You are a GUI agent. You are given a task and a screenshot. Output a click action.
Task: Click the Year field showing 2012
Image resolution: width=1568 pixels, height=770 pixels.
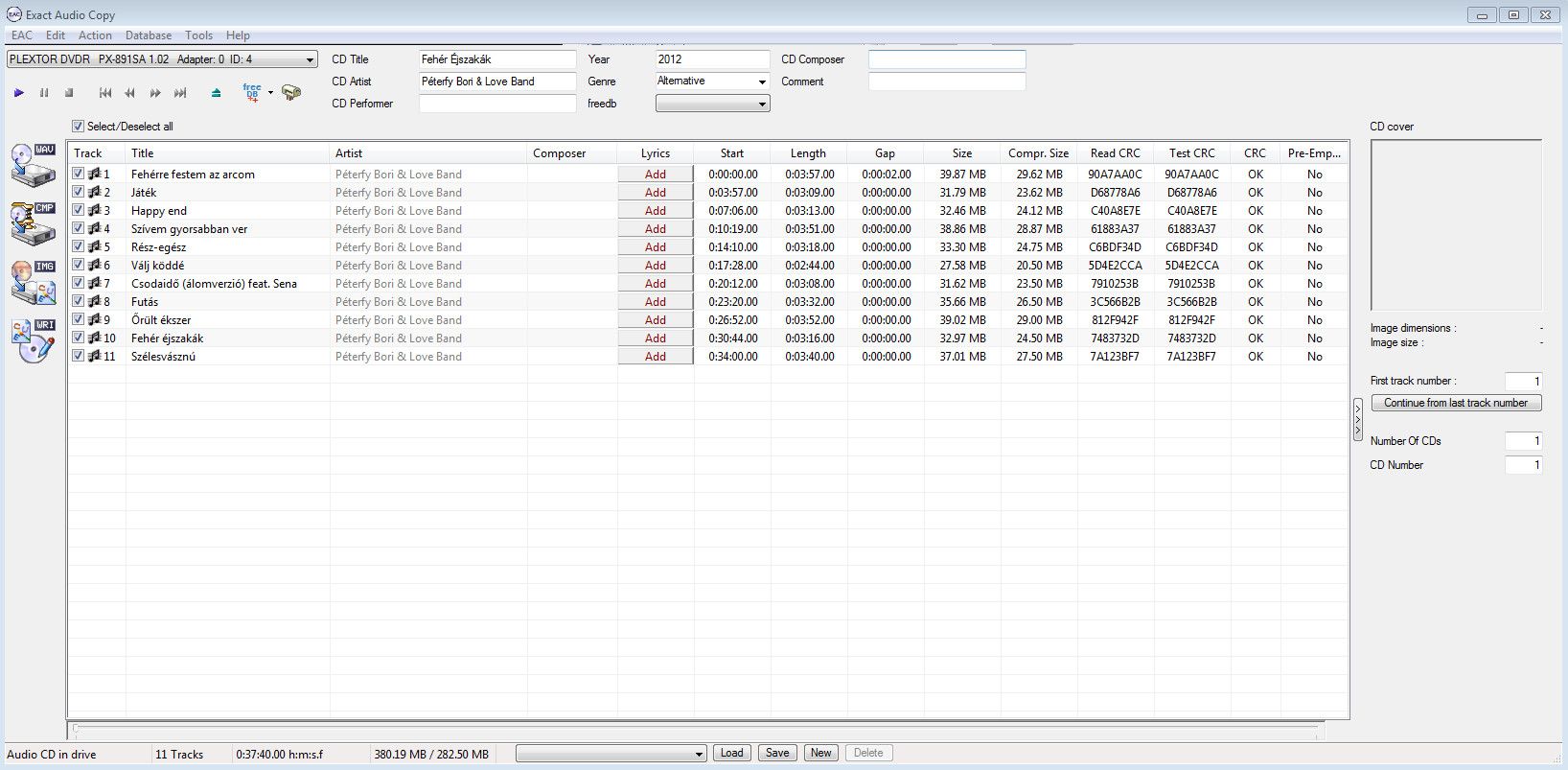click(712, 59)
